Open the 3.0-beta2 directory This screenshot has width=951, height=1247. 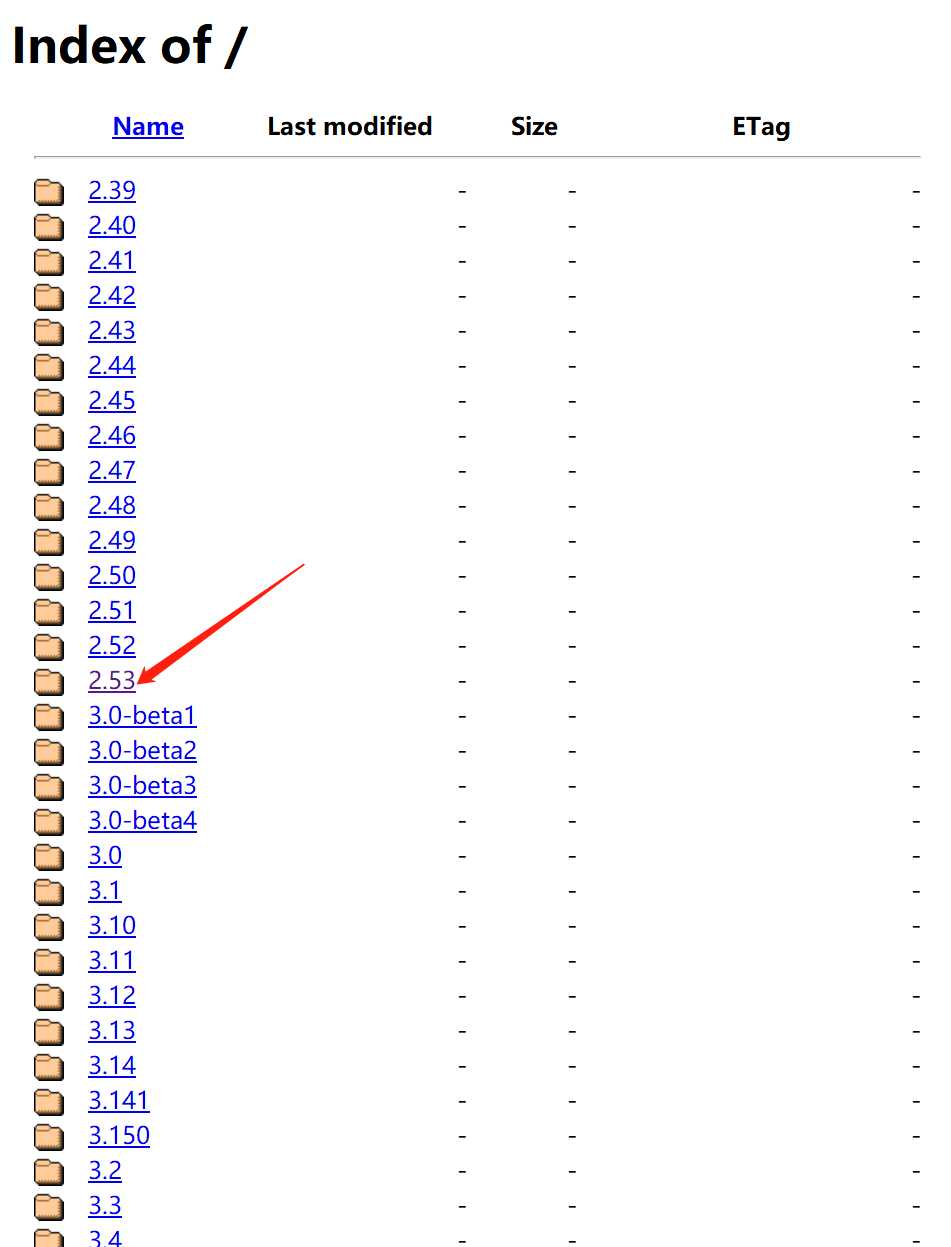tap(142, 750)
